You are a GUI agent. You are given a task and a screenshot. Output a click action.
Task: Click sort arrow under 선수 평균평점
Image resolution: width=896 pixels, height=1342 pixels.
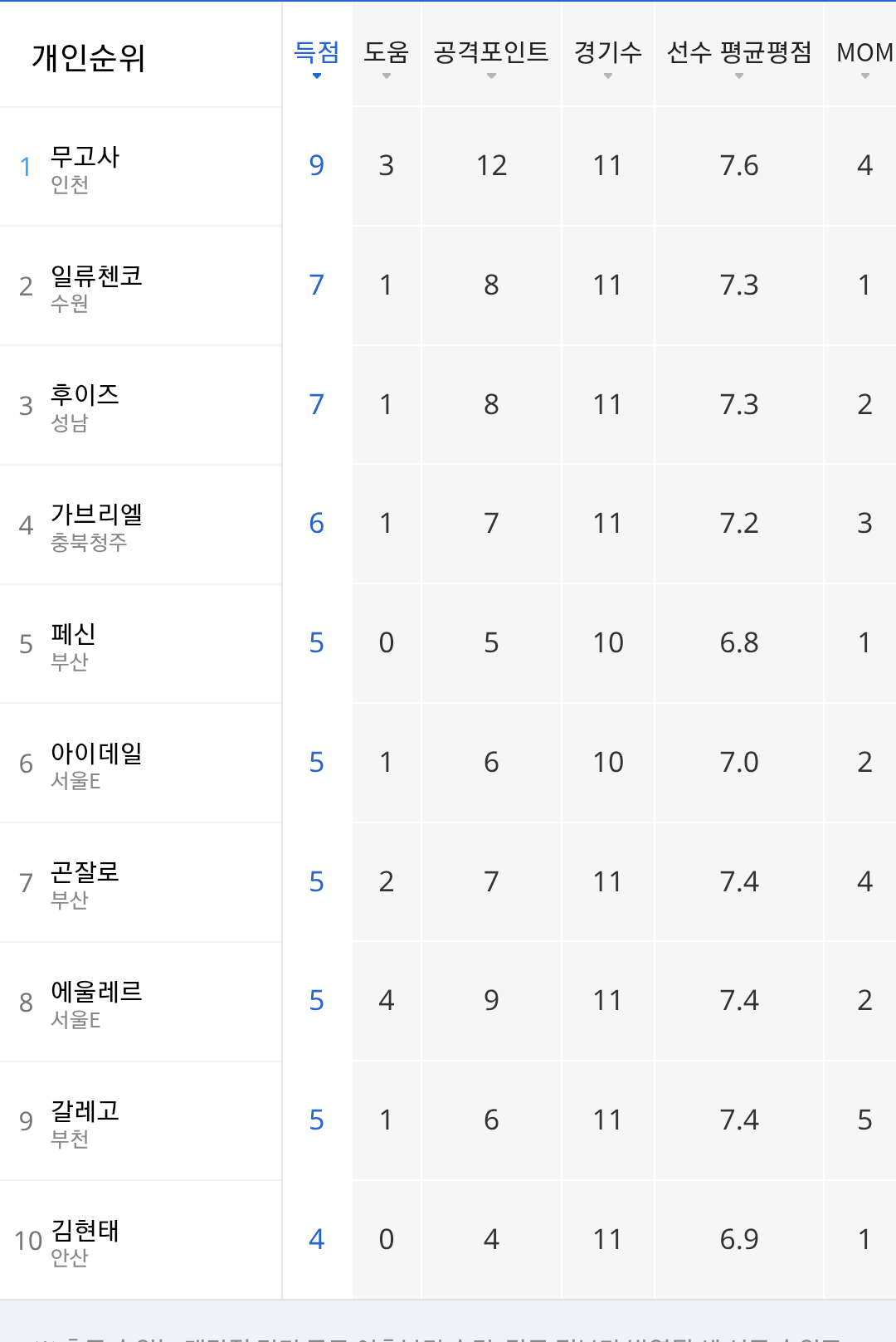click(x=739, y=76)
